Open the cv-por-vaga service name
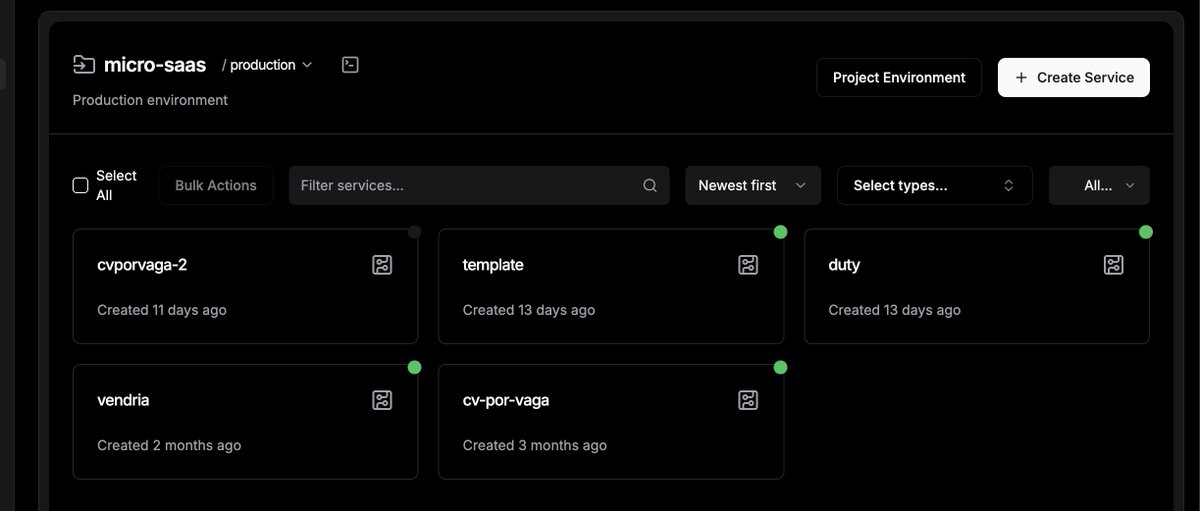Viewport: 1200px width, 511px height. click(x=506, y=400)
